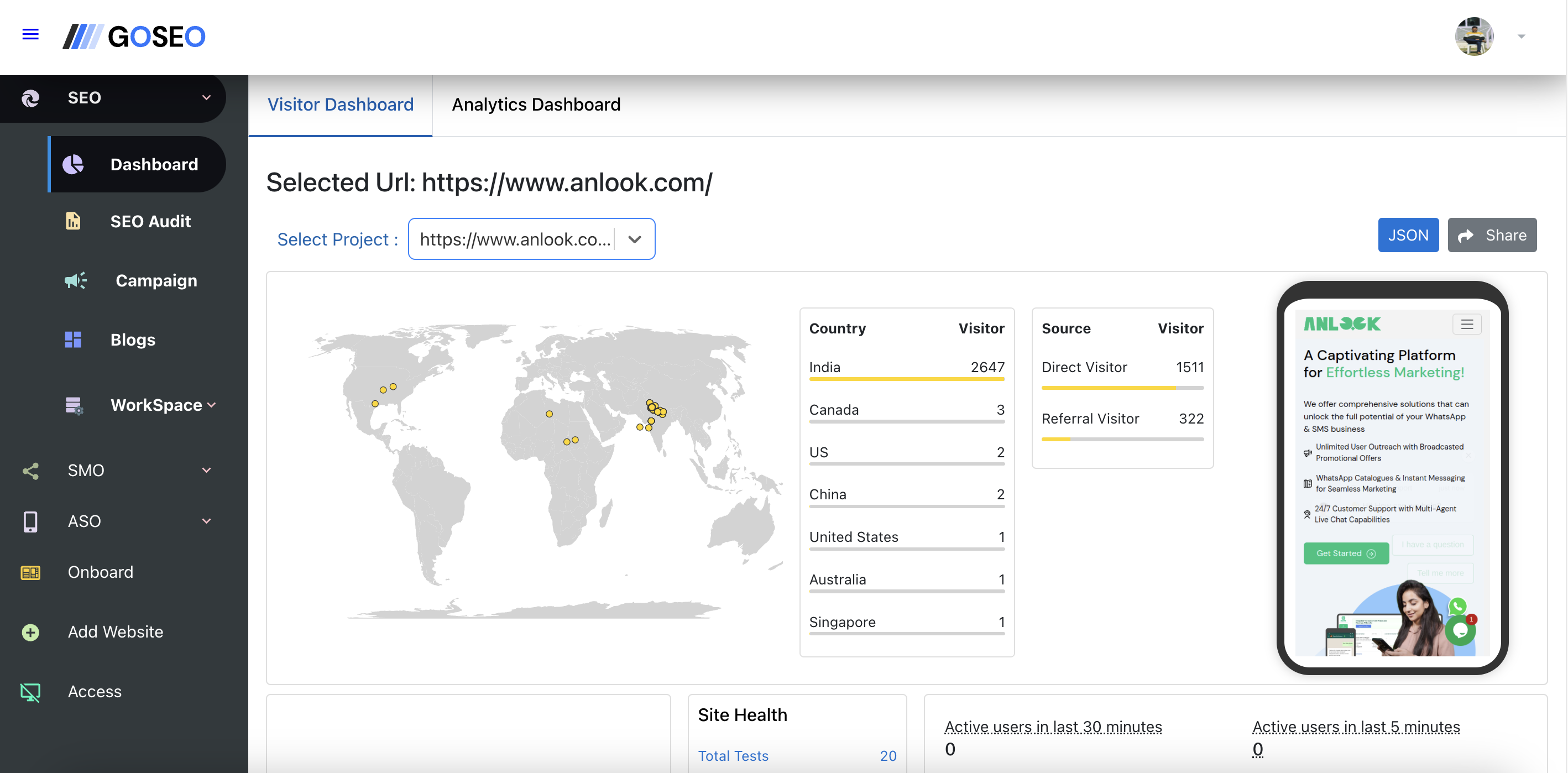1568x773 pixels.
Task: Click the Campaign megaphone icon
Action: (76, 280)
